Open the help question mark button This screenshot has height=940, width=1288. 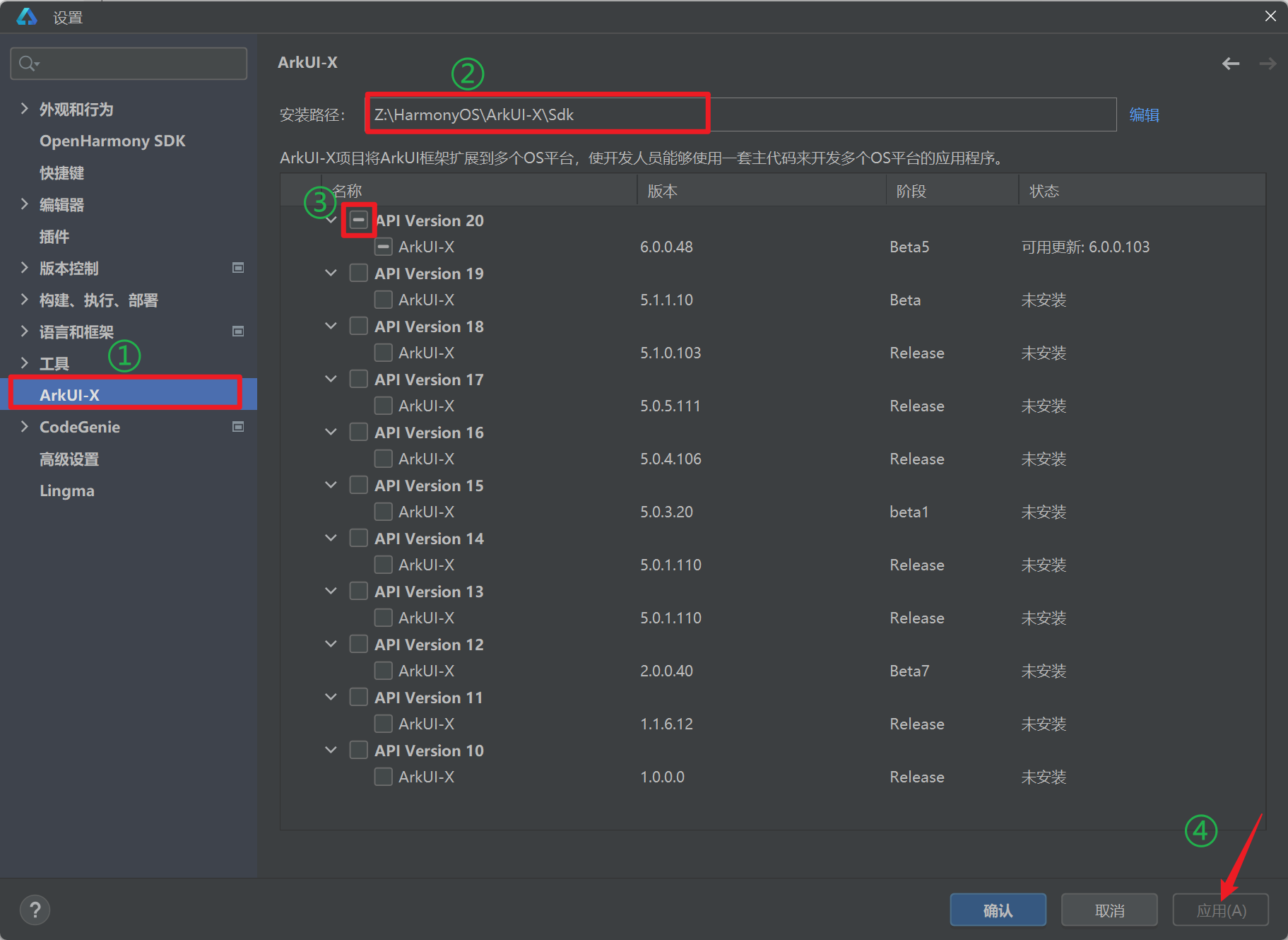click(35, 910)
